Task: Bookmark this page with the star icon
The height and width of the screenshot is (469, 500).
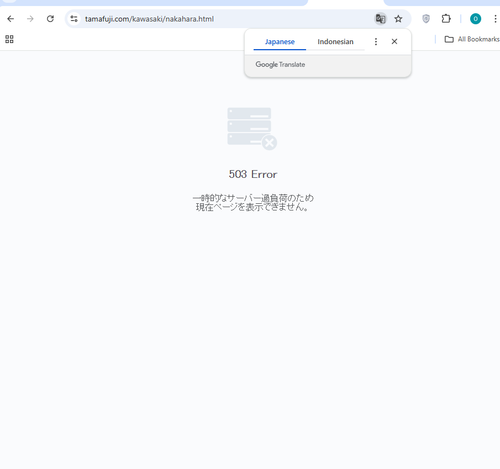Action: click(398, 19)
